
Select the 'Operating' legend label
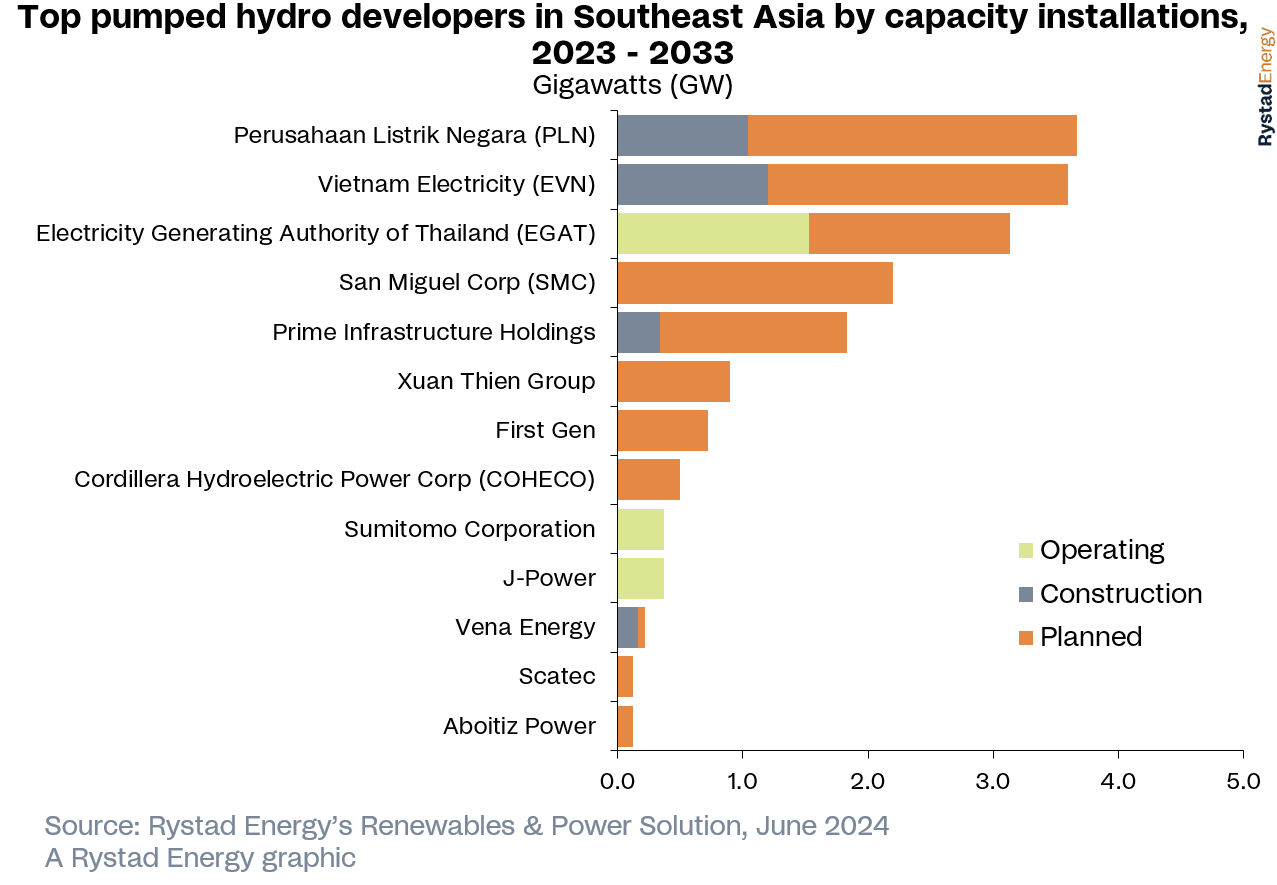click(1102, 550)
